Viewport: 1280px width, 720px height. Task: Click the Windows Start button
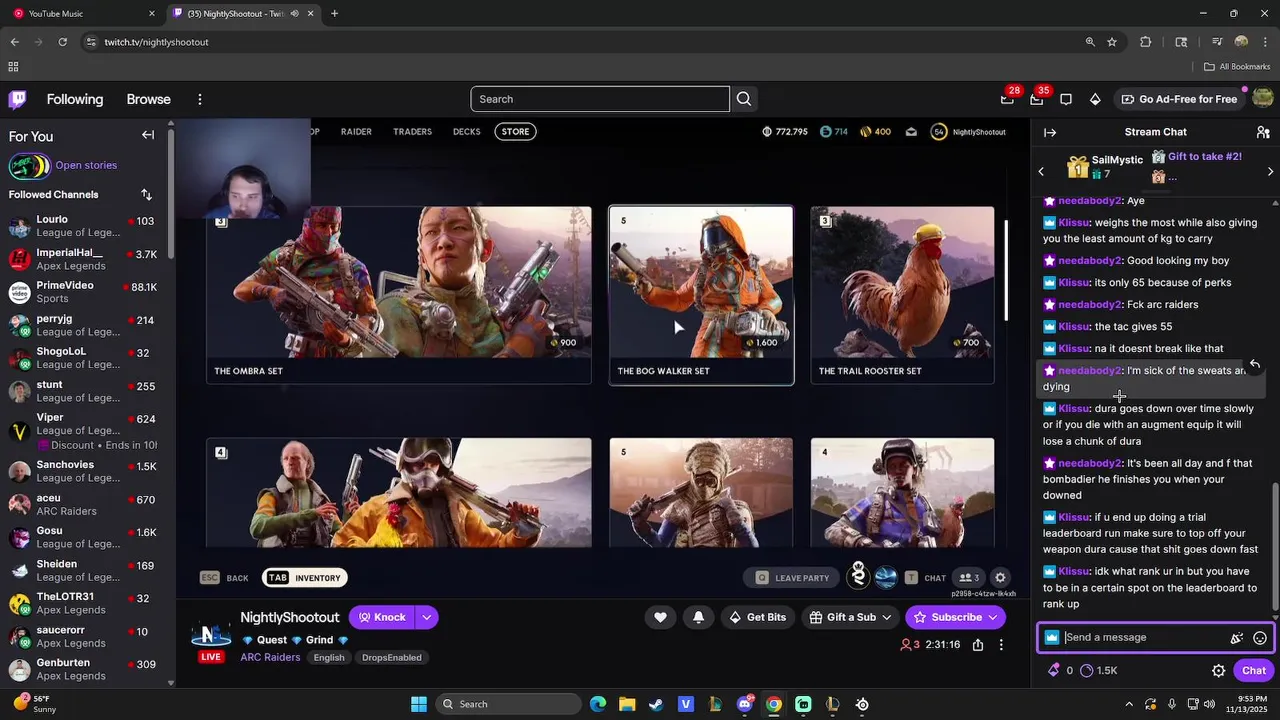click(419, 704)
